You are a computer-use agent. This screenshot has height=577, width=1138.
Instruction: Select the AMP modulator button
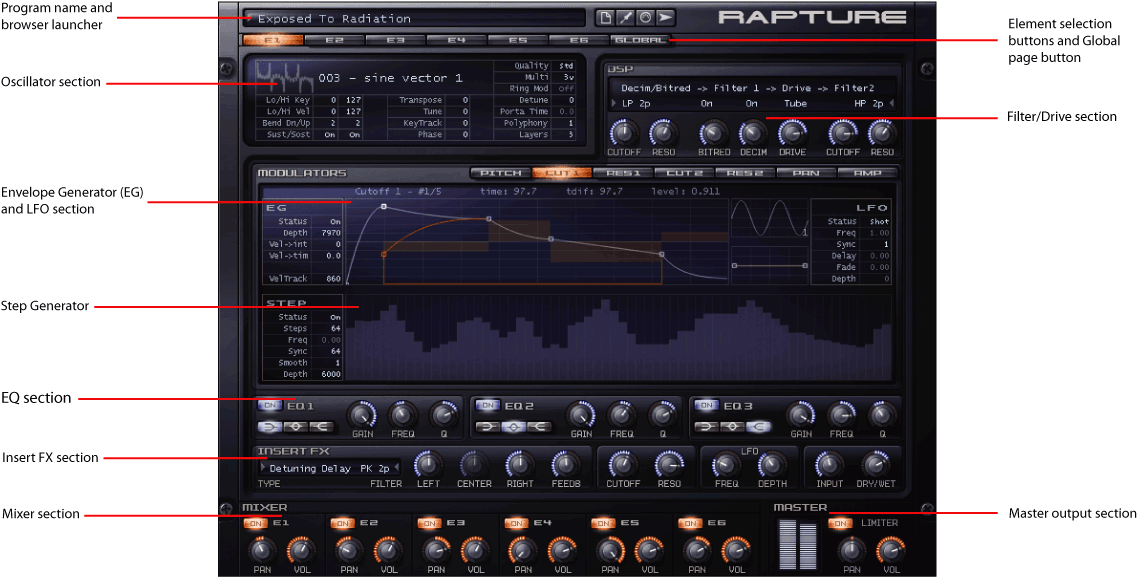coord(867,173)
